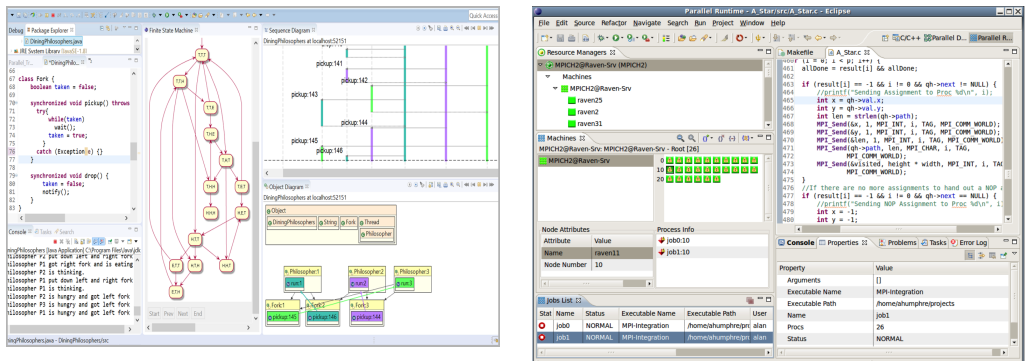This screenshot has height=361, width=1031.
Task: Click green Run icon in left Eclipse toolbar
Action: click(166, 14)
